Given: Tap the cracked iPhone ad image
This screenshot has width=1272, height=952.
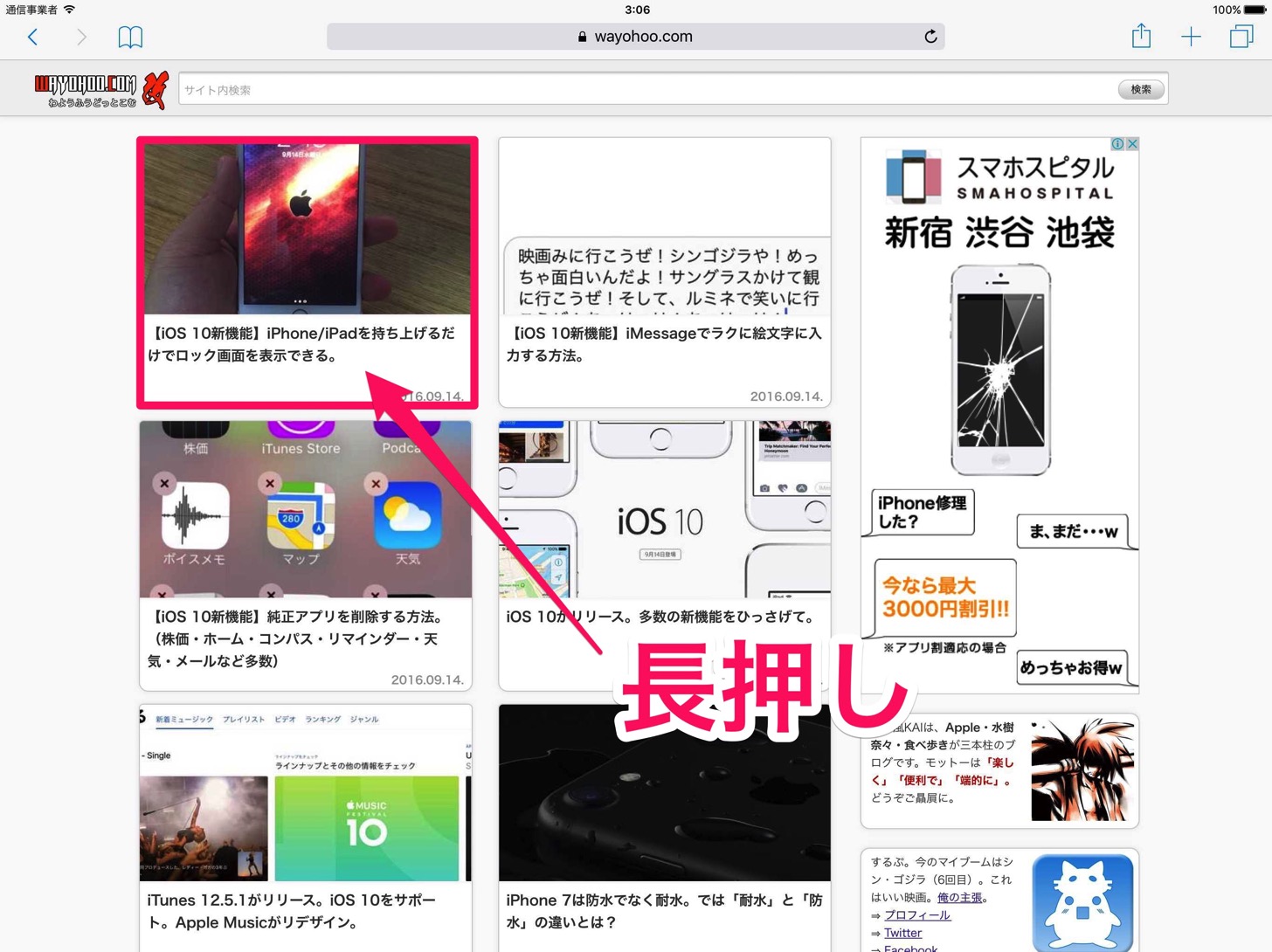Looking at the screenshot, I should [x=1000, y=370].
